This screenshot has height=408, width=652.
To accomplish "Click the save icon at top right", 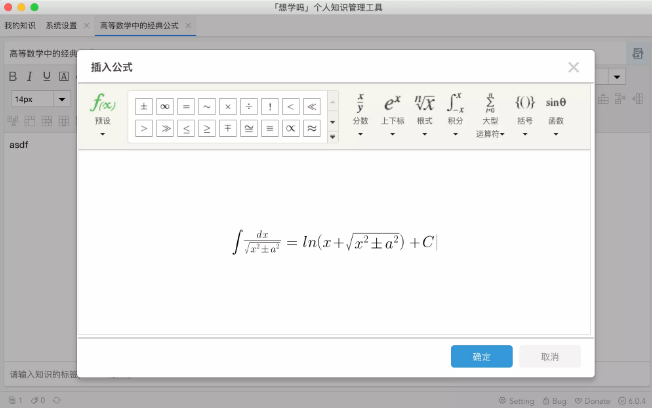I will click(637, 53).
